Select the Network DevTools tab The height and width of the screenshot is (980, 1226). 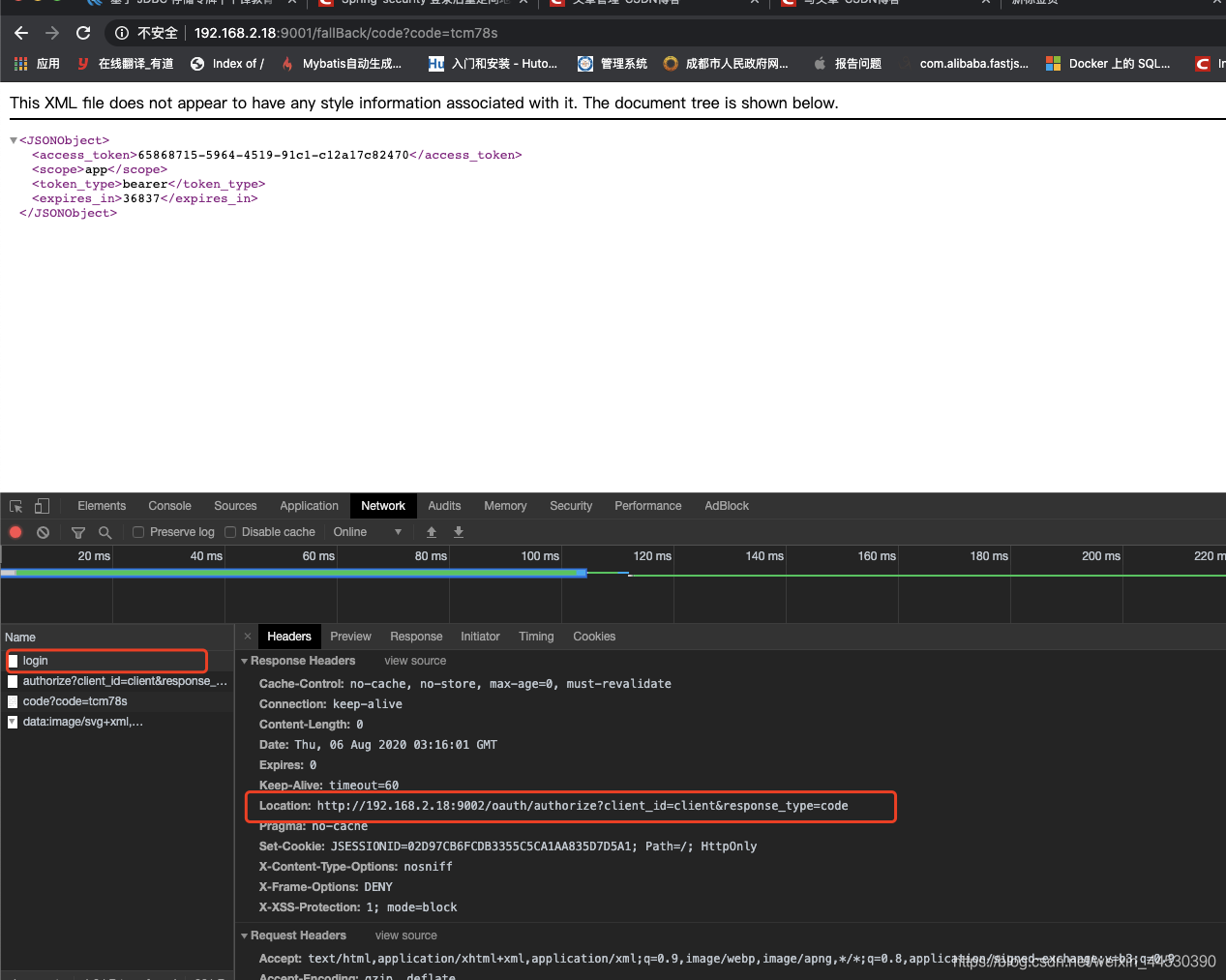tap(383, 506)
